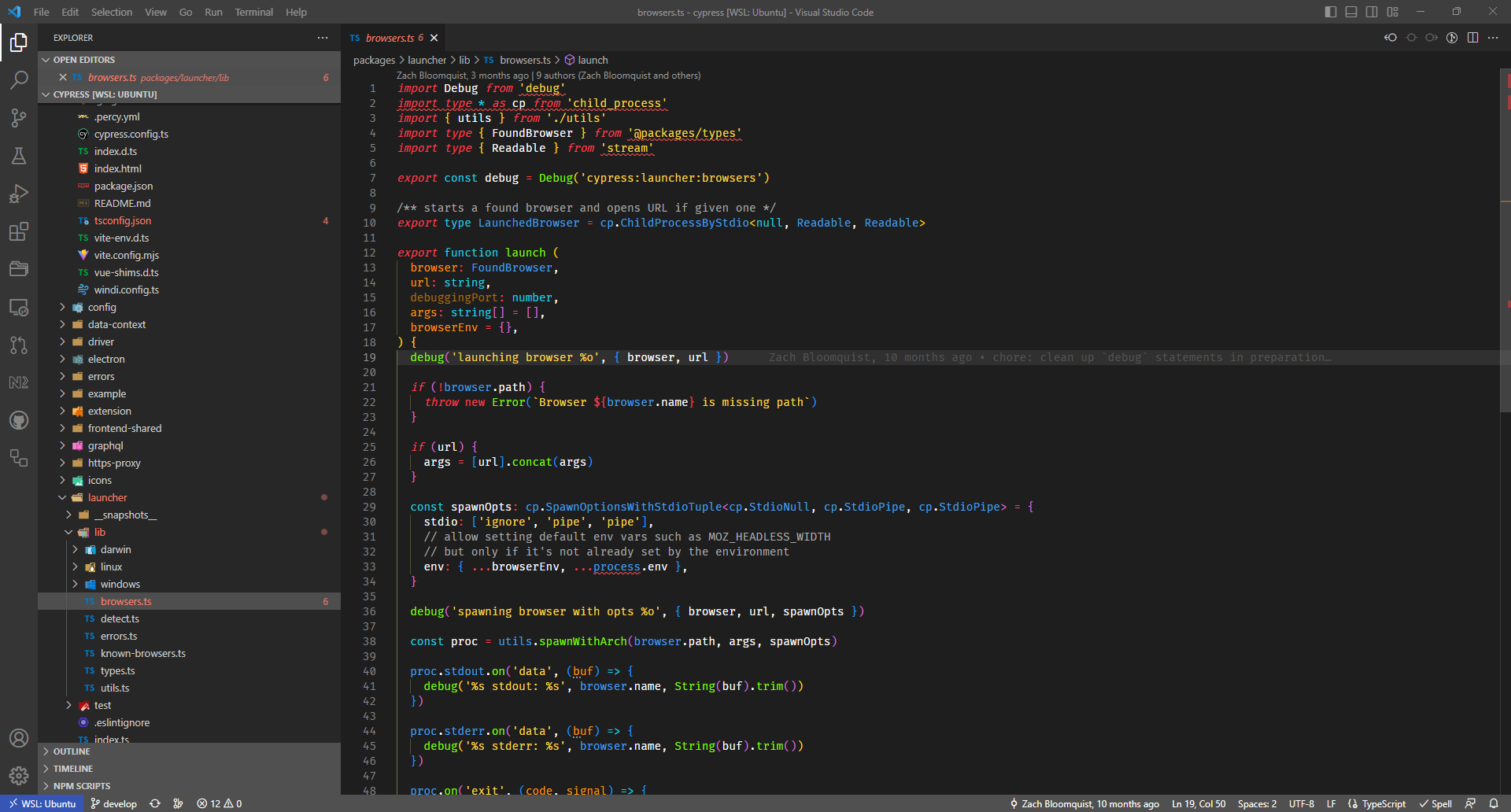Toggle the Spell checker in status bar
This screenshot has height=812, width=1511.
pos(1435,803)
